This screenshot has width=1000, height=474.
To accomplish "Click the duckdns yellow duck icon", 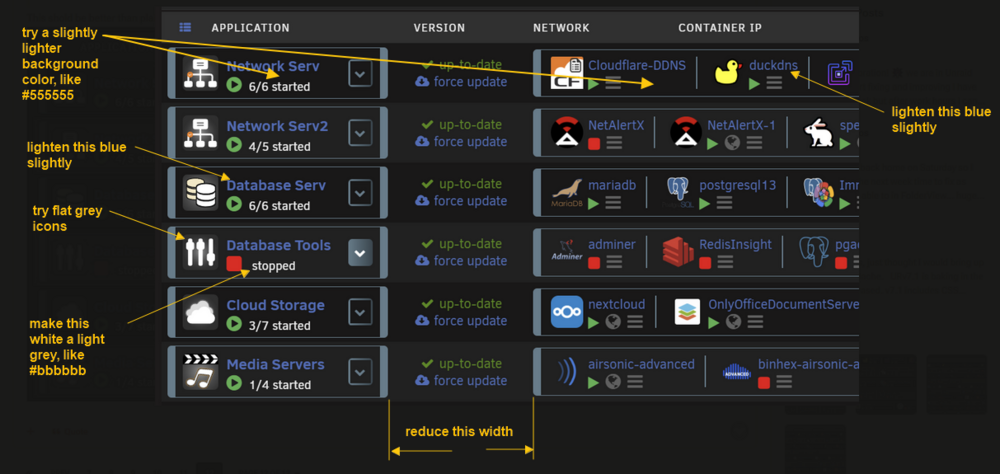I will pos(726,73).
